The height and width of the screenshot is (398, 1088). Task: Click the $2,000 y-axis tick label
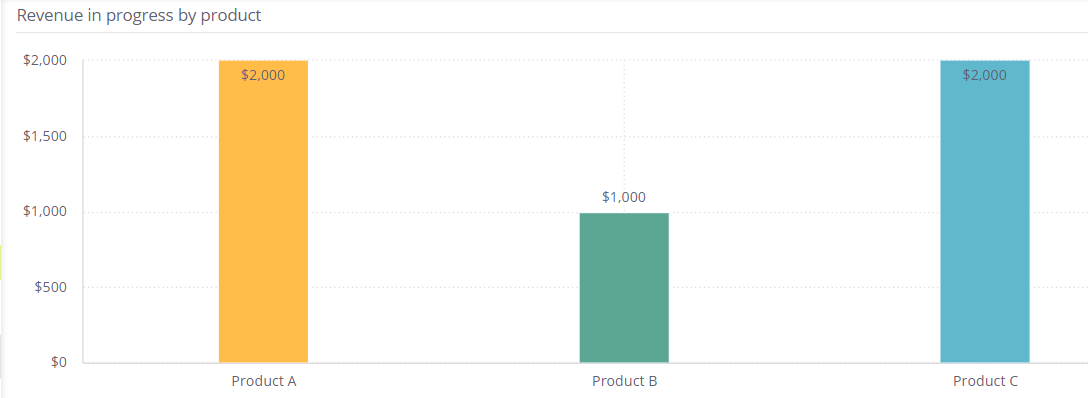tap(45, 60)
